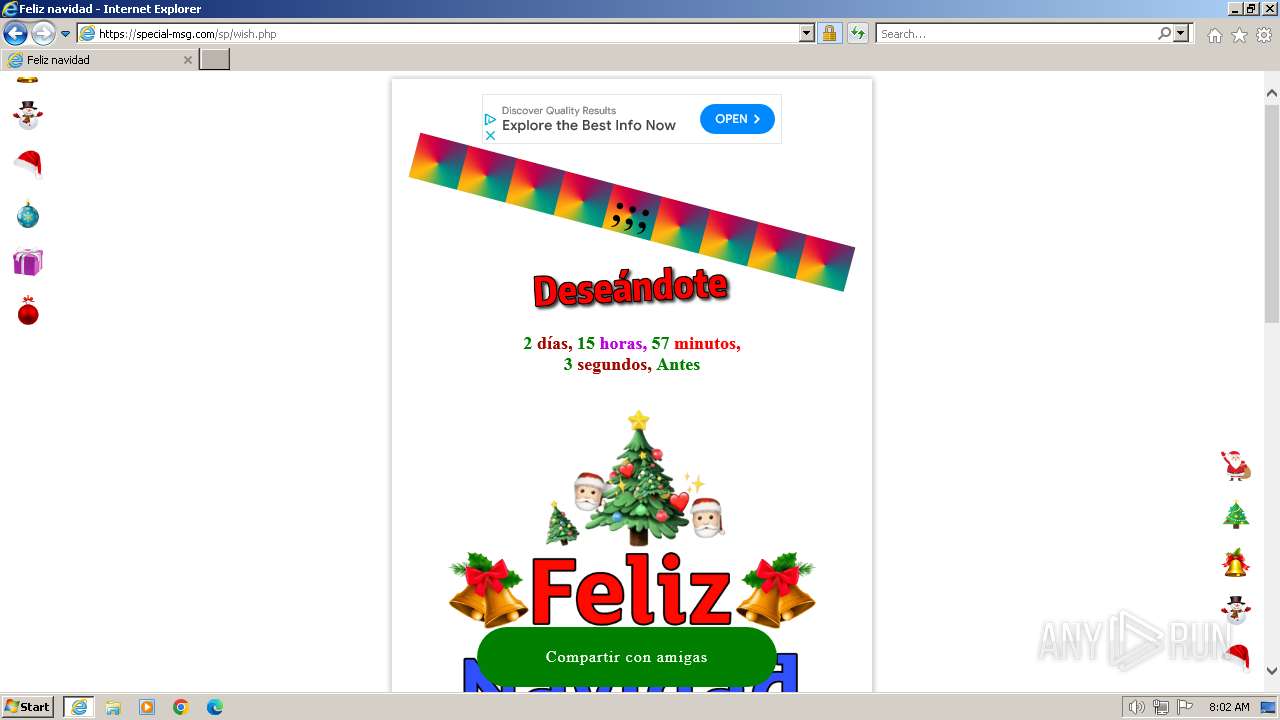Open Favorites star icon
This screenshot has width=1280, height=720.
[x=1239, y=35]
